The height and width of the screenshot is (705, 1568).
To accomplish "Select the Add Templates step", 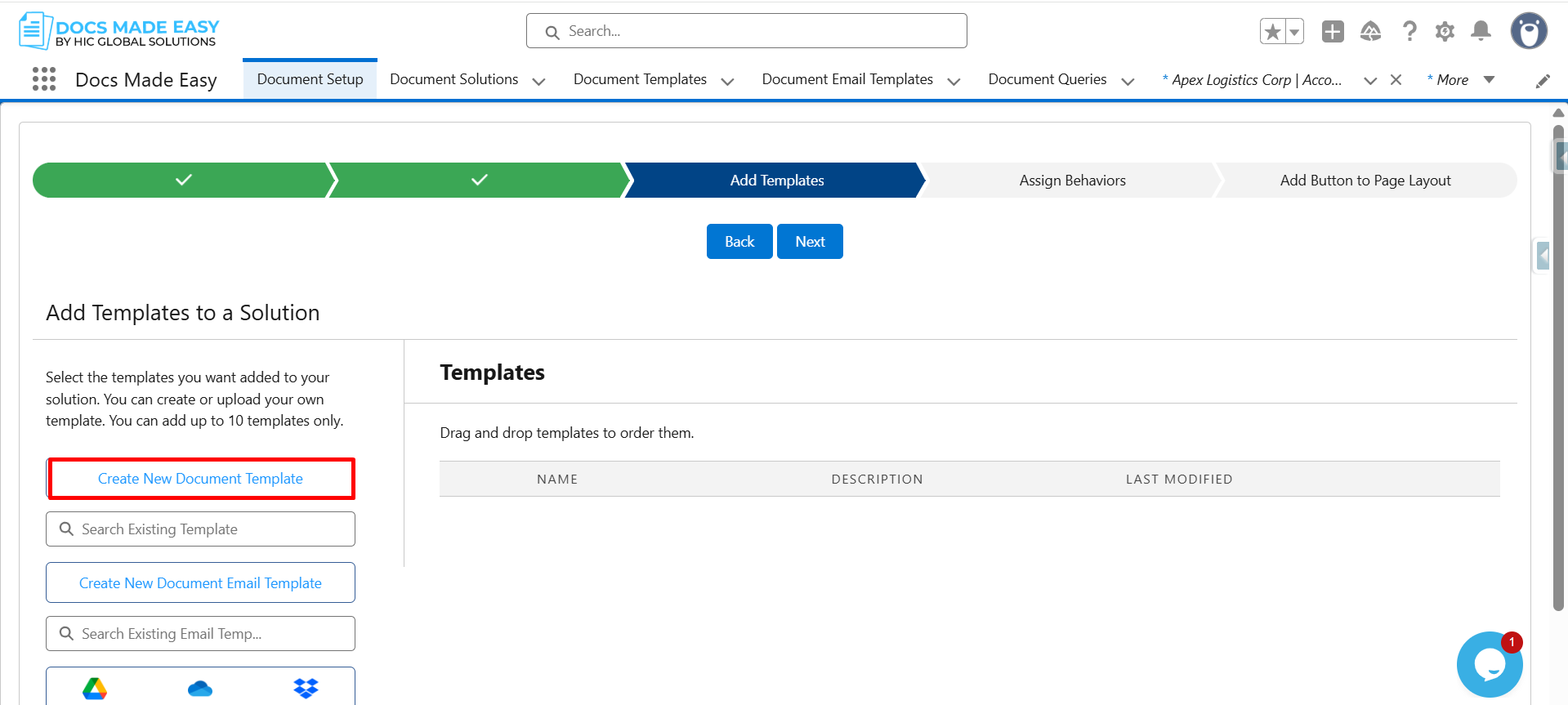I will pyautogui.click(x=776, y=180).
